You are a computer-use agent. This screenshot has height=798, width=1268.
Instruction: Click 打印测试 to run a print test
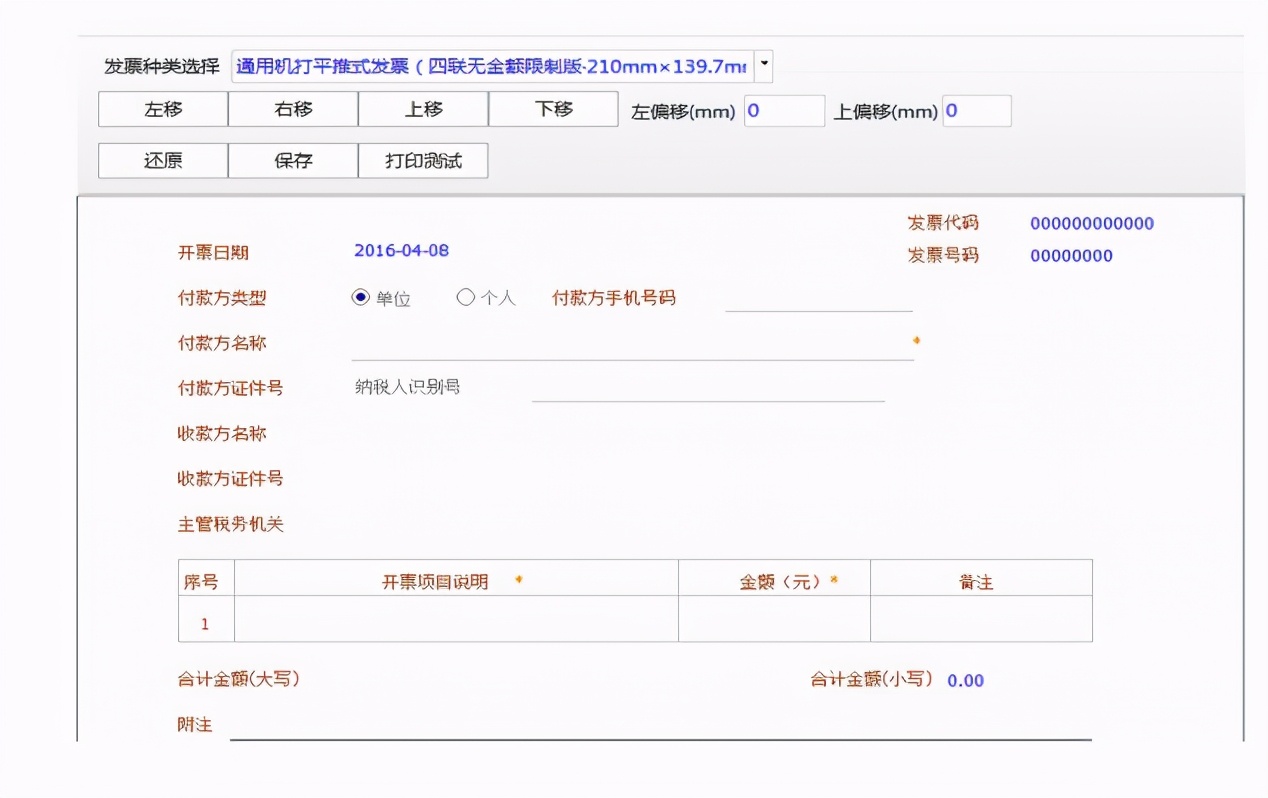pyautogui.click(x=423, y=160)
